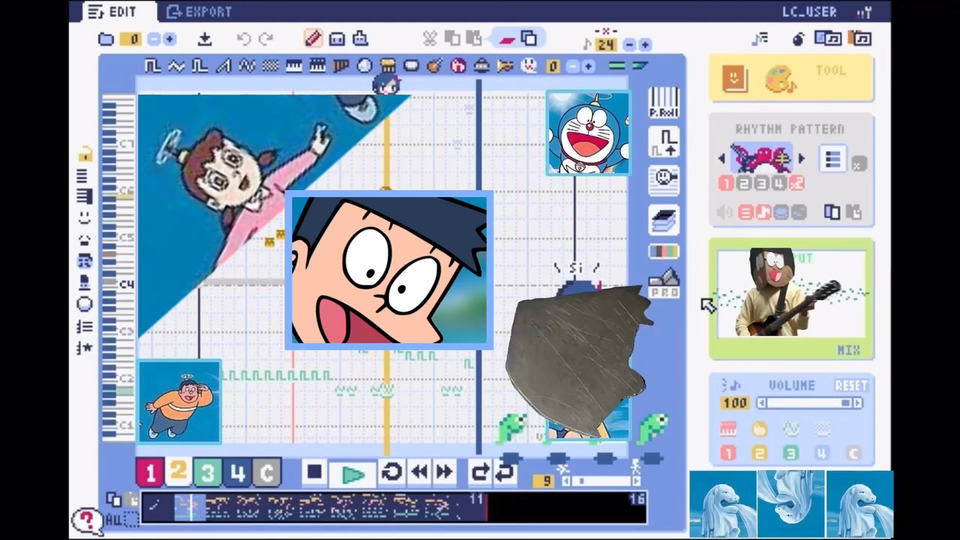960x540 pixels.
Task: Select track 2 button
Action: (178, 471)
